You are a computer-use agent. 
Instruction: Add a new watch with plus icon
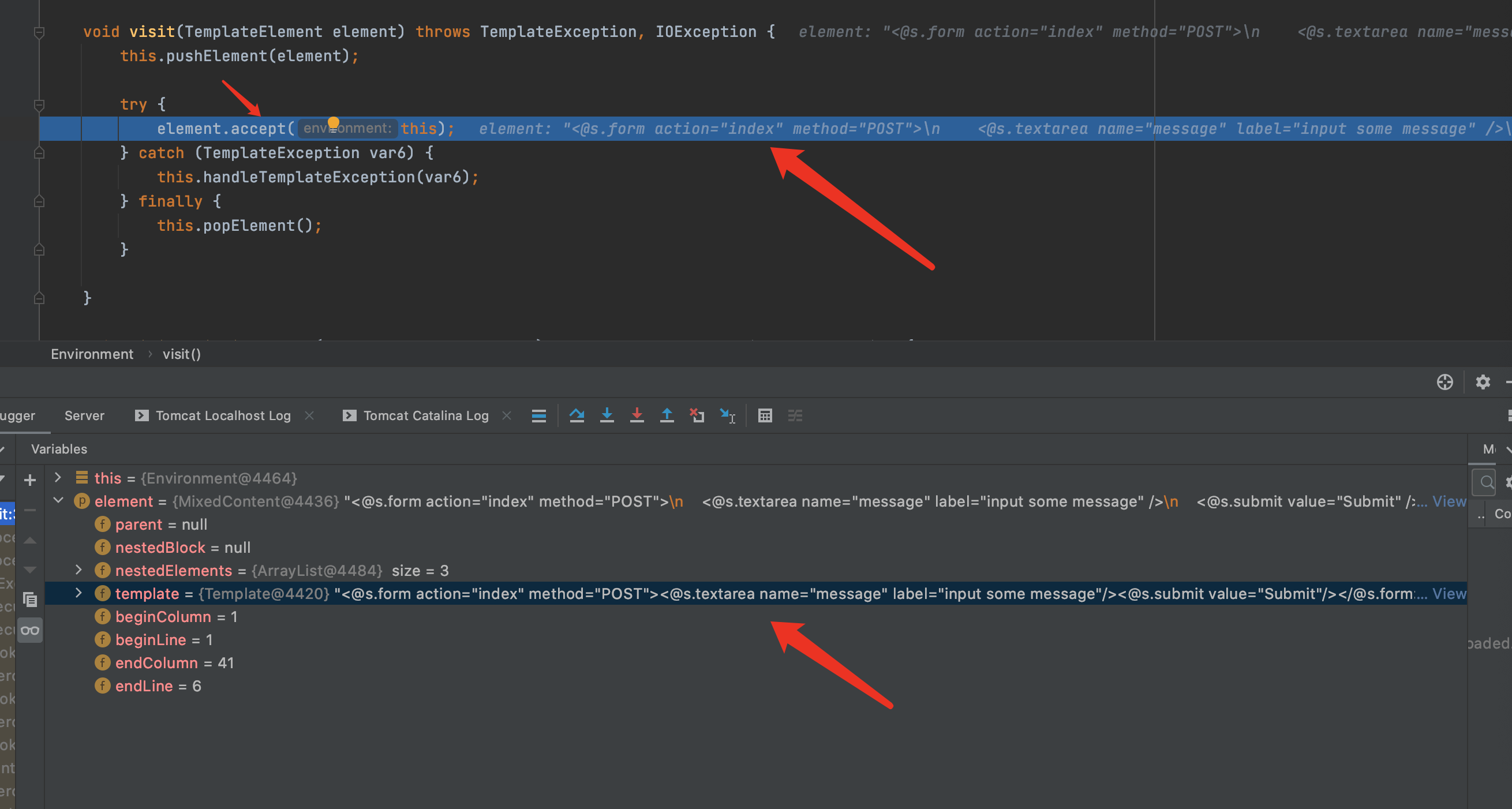tap(30, 480)
